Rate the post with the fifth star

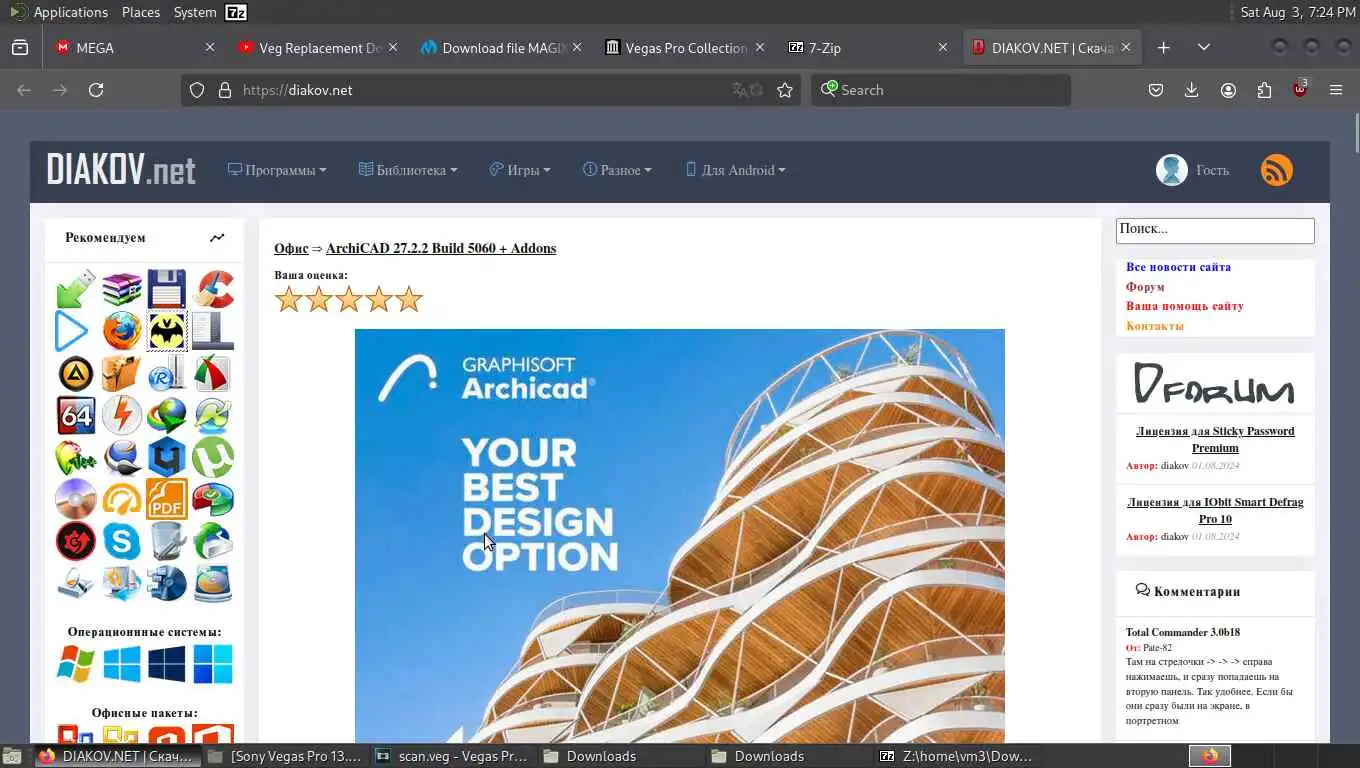(x=409, y=299)
